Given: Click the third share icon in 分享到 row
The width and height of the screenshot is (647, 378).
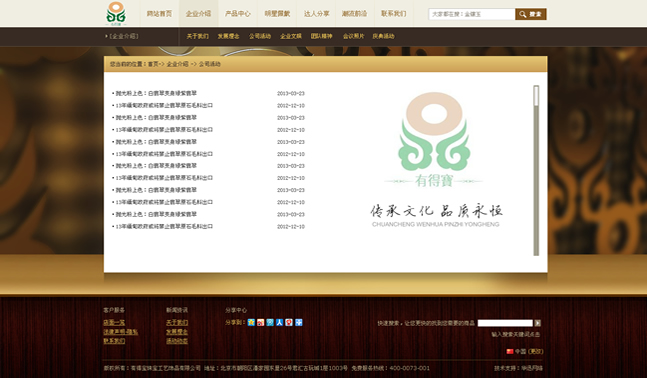Looking at the screenshot, I should point(270,322).
